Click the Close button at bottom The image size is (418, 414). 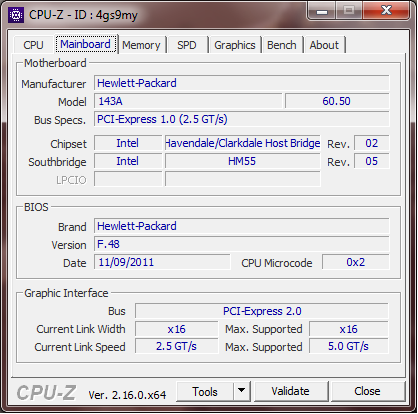coord(367,391)
